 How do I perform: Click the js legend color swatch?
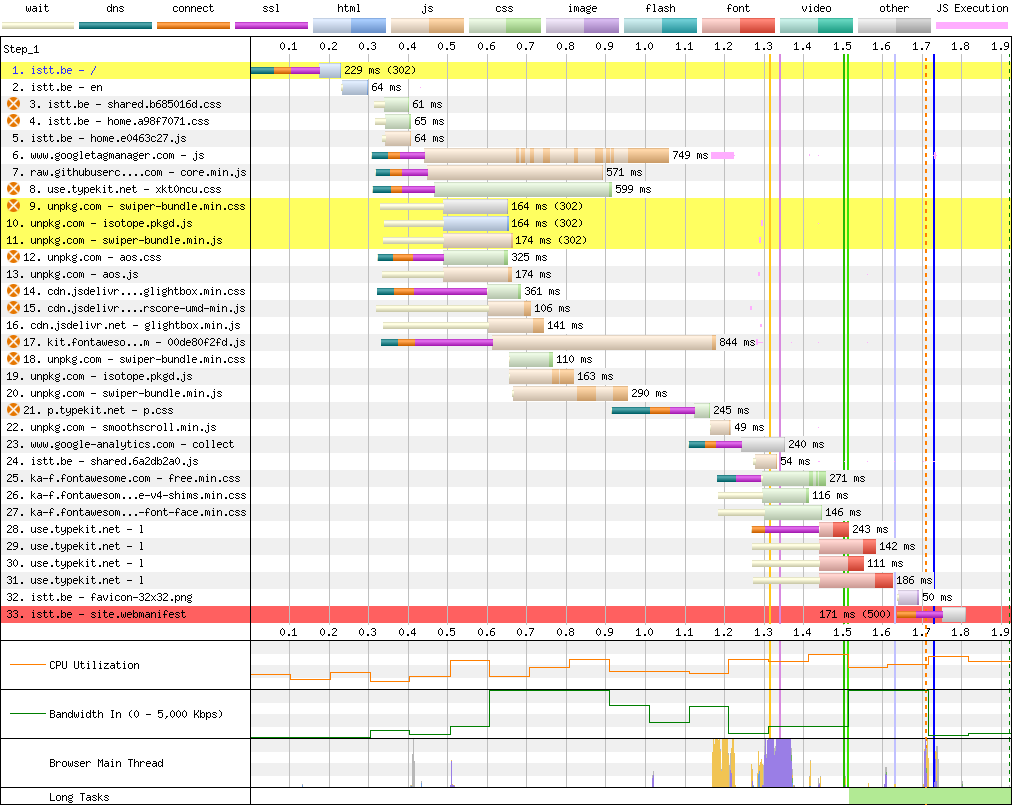(x=427, y=26)
